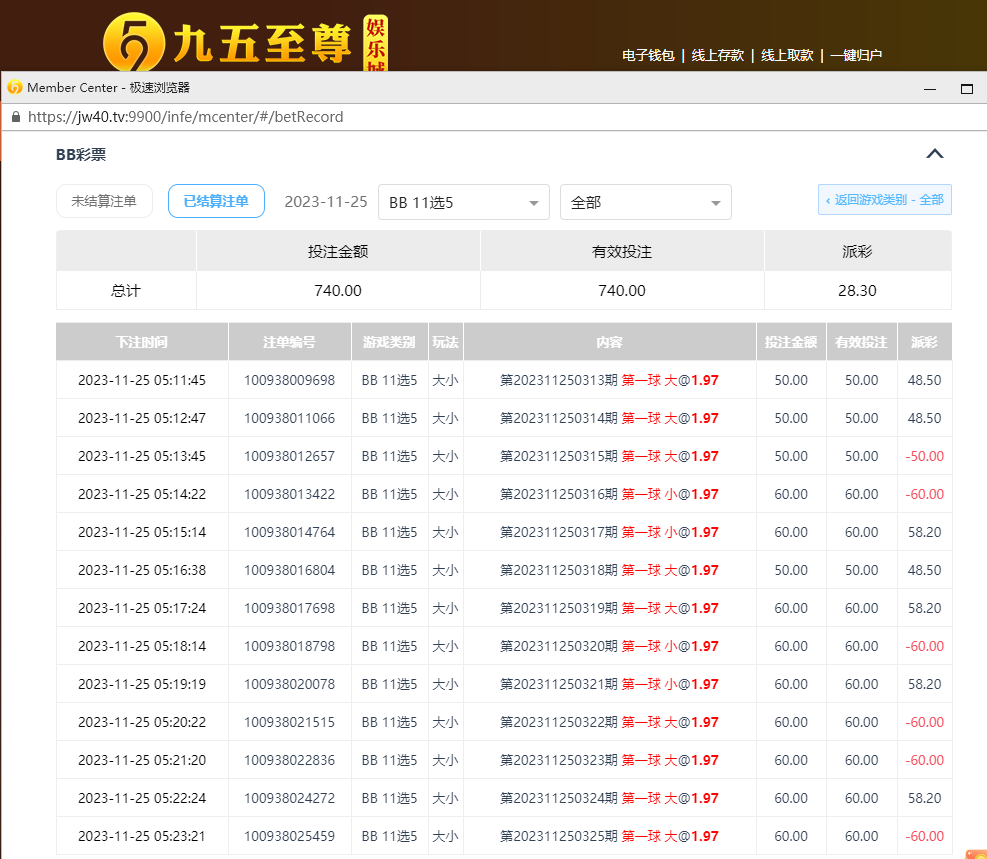987x859 pixels.
Task: Click timestamp 2023-11-25 05:15:14
Action: tap(142, 532)
